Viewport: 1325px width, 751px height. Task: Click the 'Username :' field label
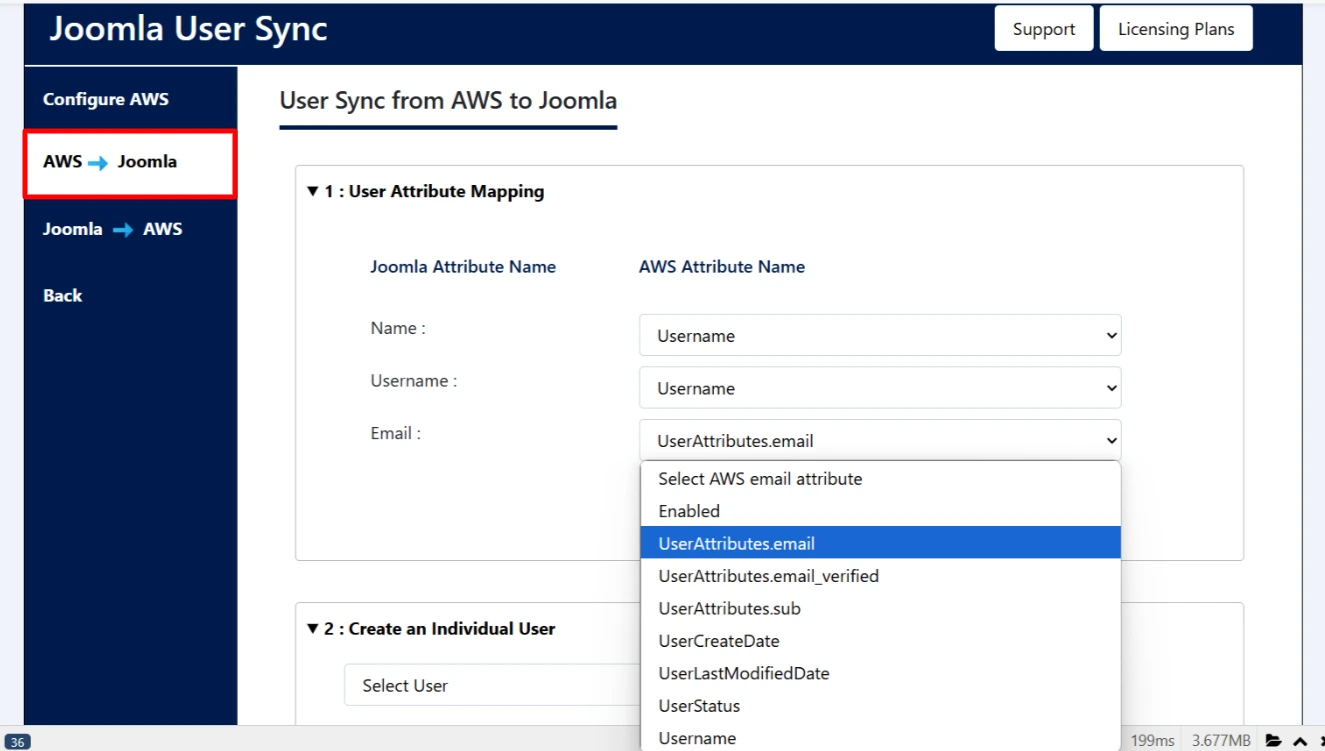[x=414, y=381]
